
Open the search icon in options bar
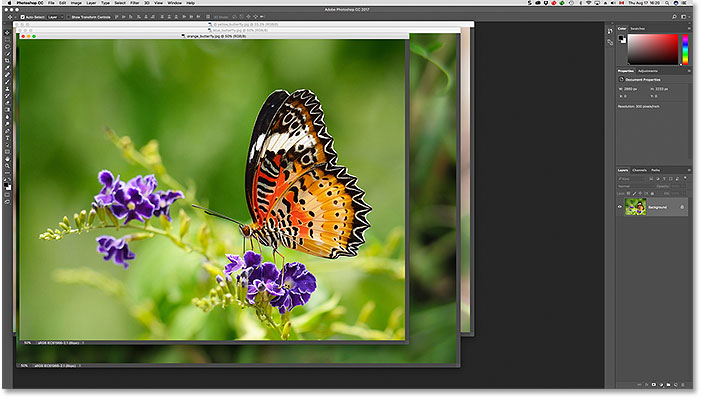674,17
